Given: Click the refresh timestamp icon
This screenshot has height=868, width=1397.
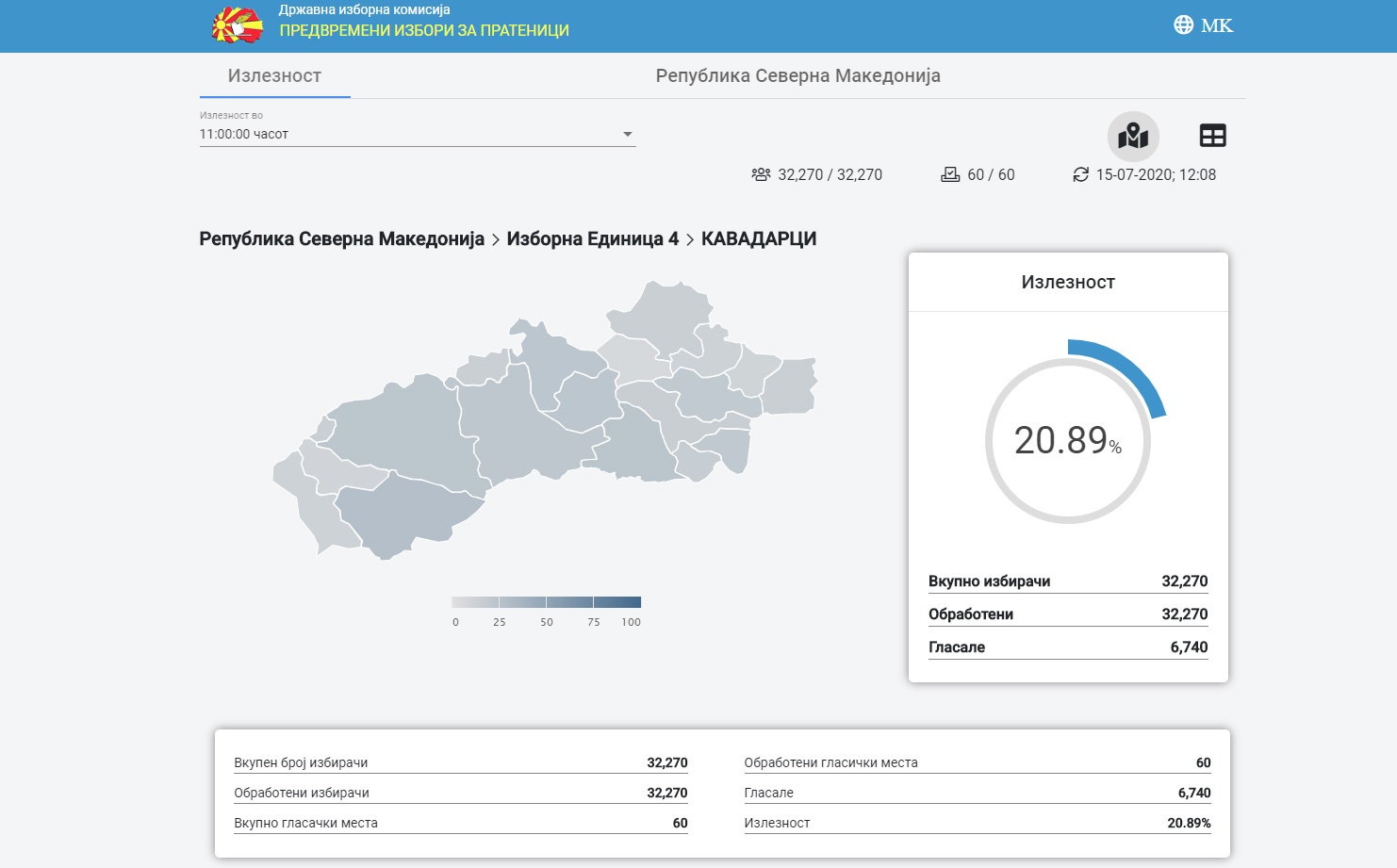Looking at the screenshot, I should [1080, 174].
